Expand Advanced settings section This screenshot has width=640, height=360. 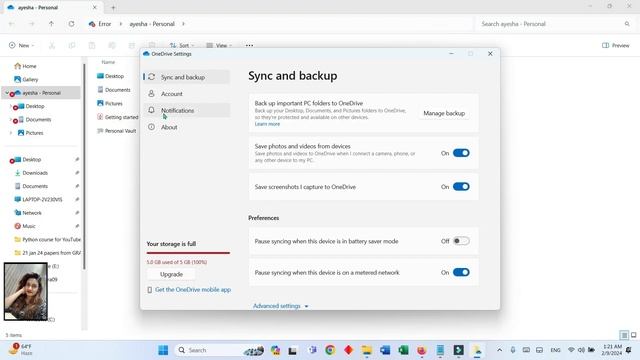point(281,306)
